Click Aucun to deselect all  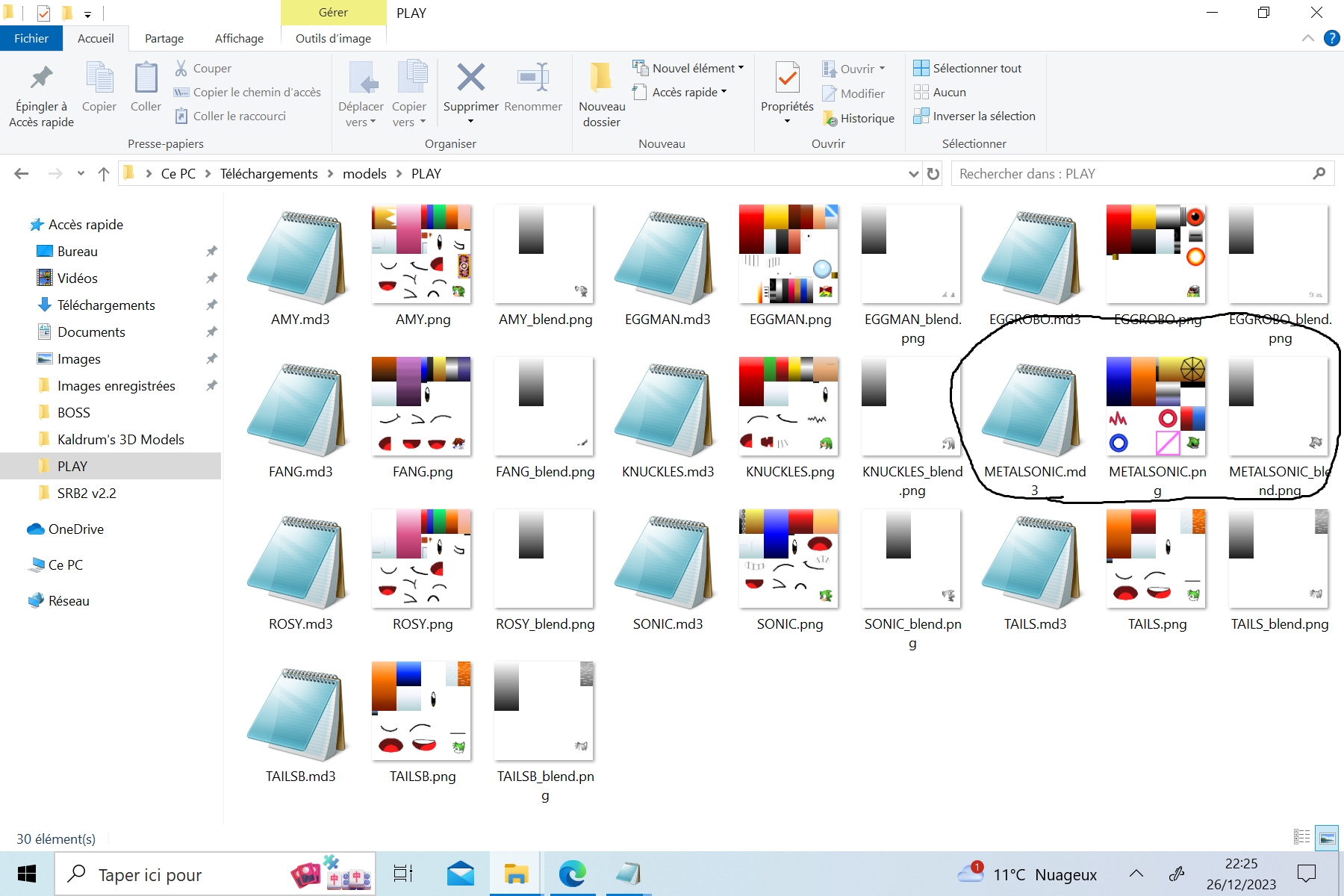940,92
